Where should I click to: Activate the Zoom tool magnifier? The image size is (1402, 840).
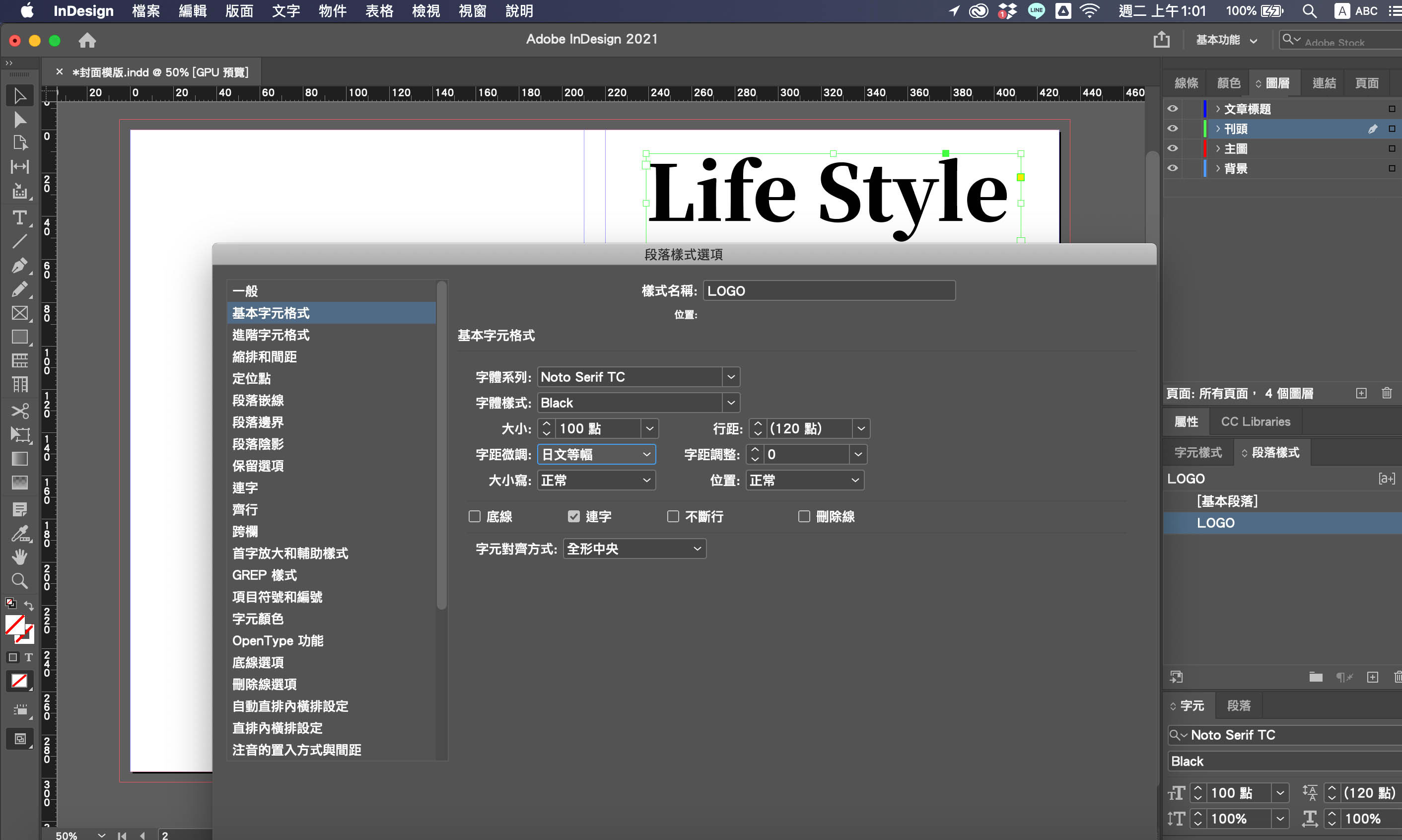[x=19, y=581]
